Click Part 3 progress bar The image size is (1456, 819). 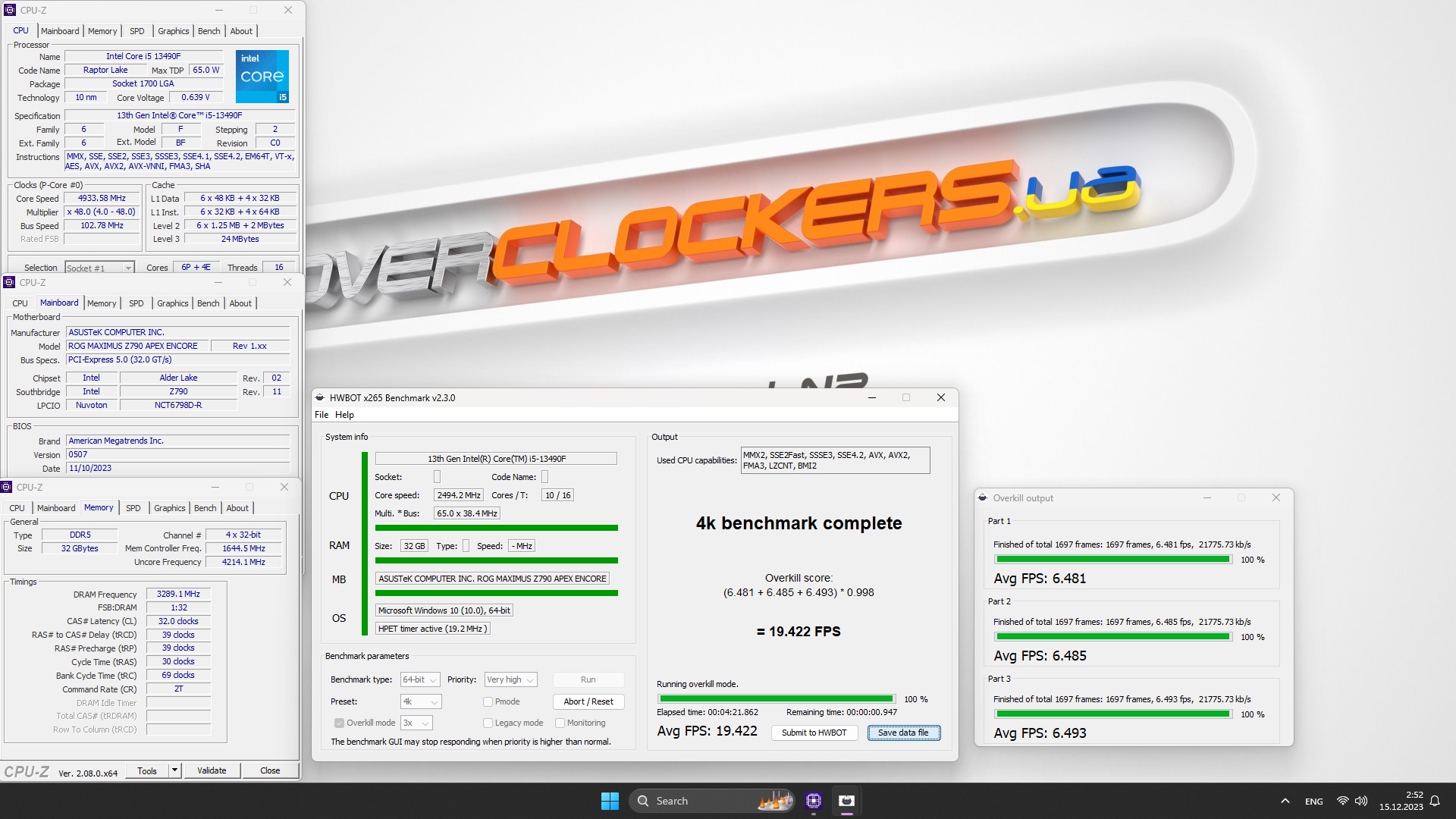[x=1112, y=714]
